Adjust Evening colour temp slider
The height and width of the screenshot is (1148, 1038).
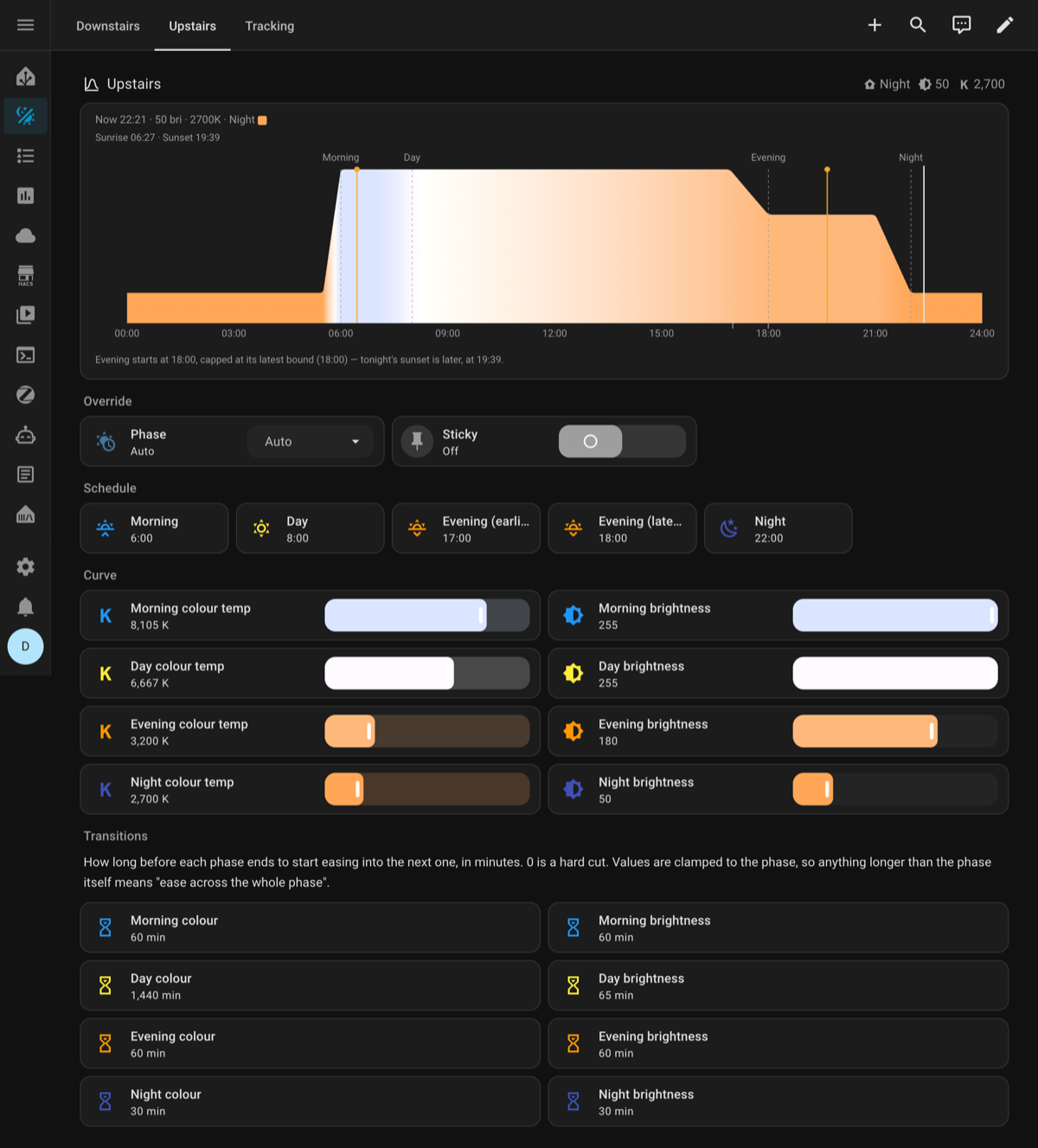[x=427, y=731]
